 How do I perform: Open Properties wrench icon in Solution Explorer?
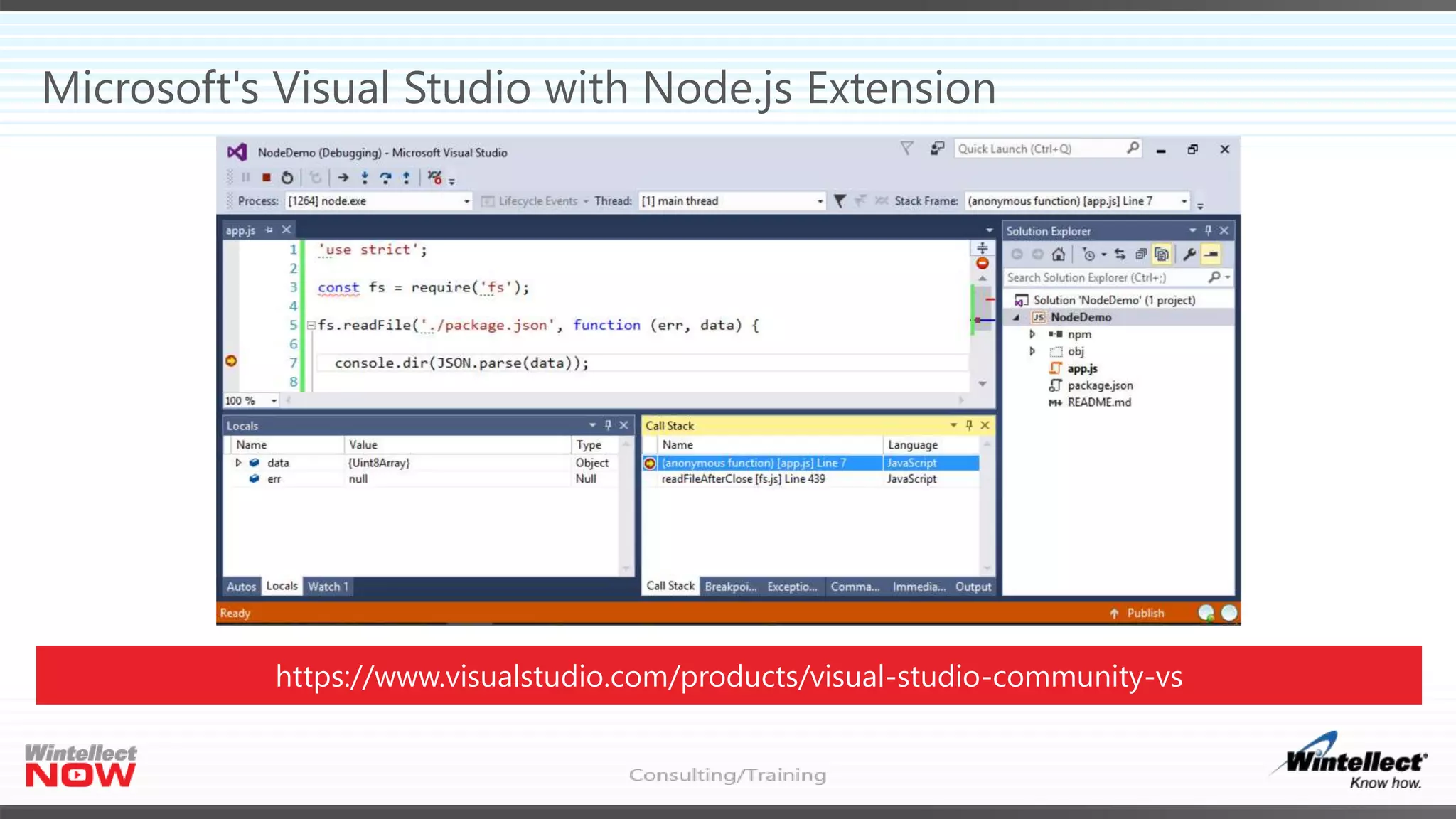[x=1189, y=255]
